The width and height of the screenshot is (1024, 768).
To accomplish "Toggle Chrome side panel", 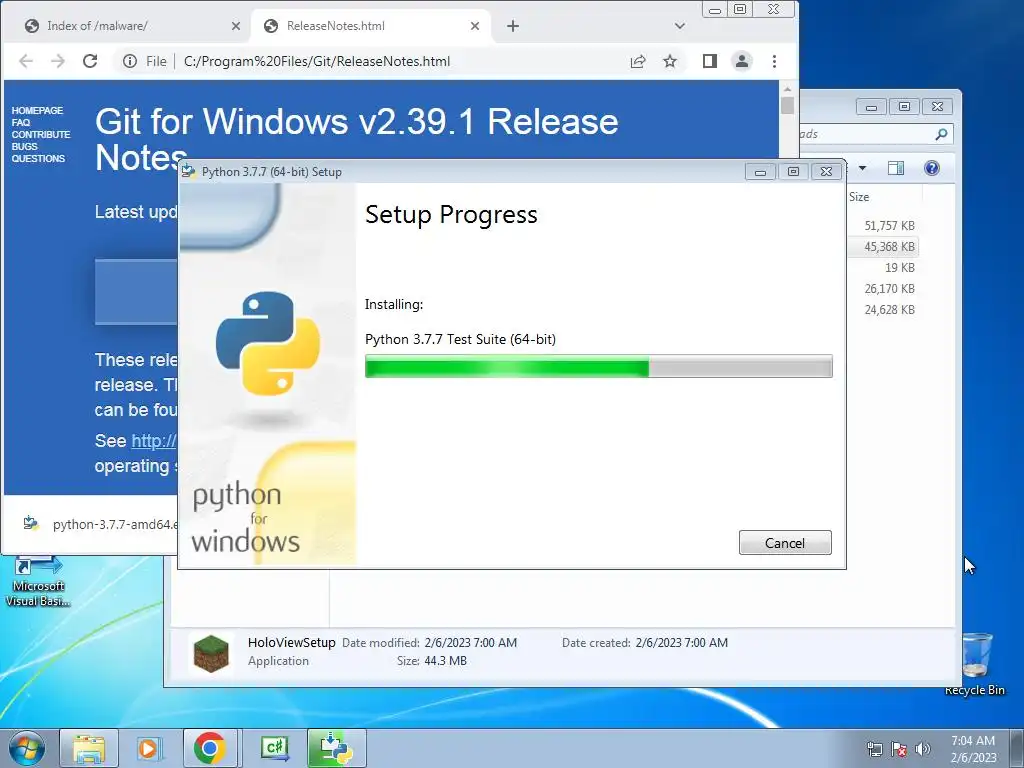I will pyautogui.click(x=710, y=61).
